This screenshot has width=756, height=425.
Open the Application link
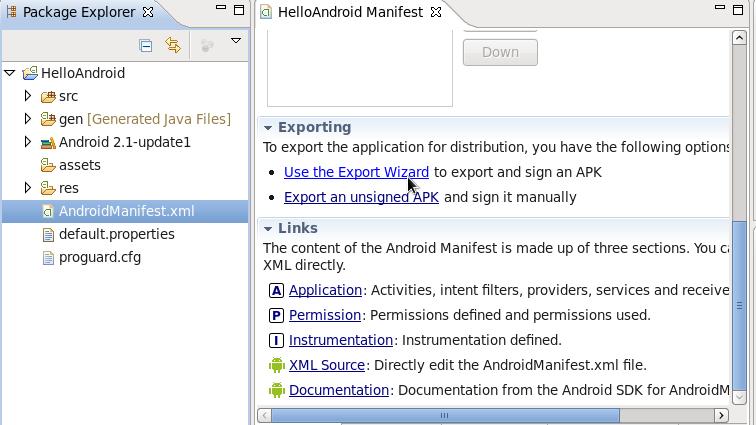tap(325, 290)
